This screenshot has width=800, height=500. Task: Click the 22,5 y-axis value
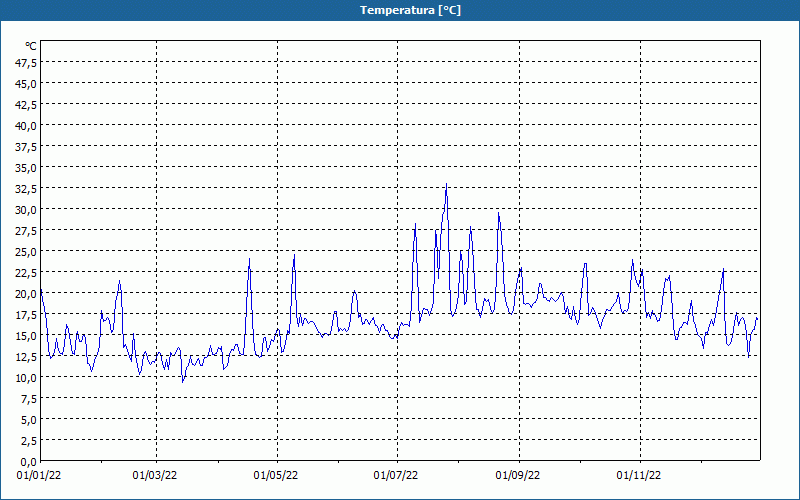[27, 273]
